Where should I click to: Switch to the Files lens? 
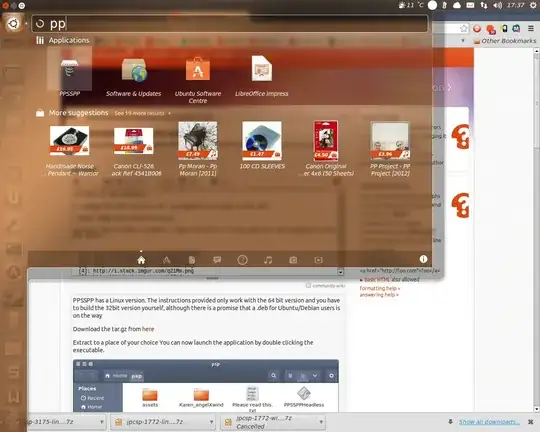tap(192, 260)
